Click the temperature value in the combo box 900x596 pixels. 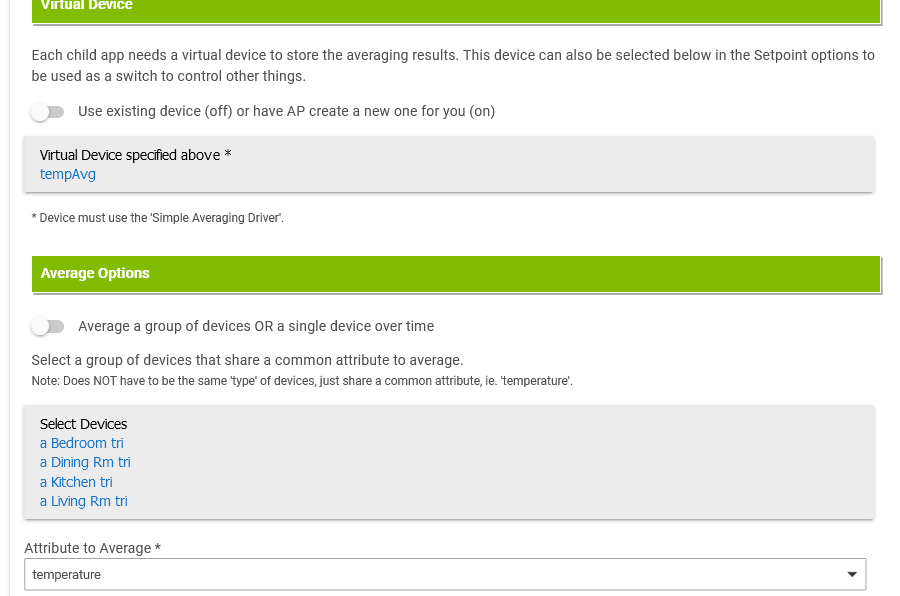pyautogui.click(x=67, y=575)
